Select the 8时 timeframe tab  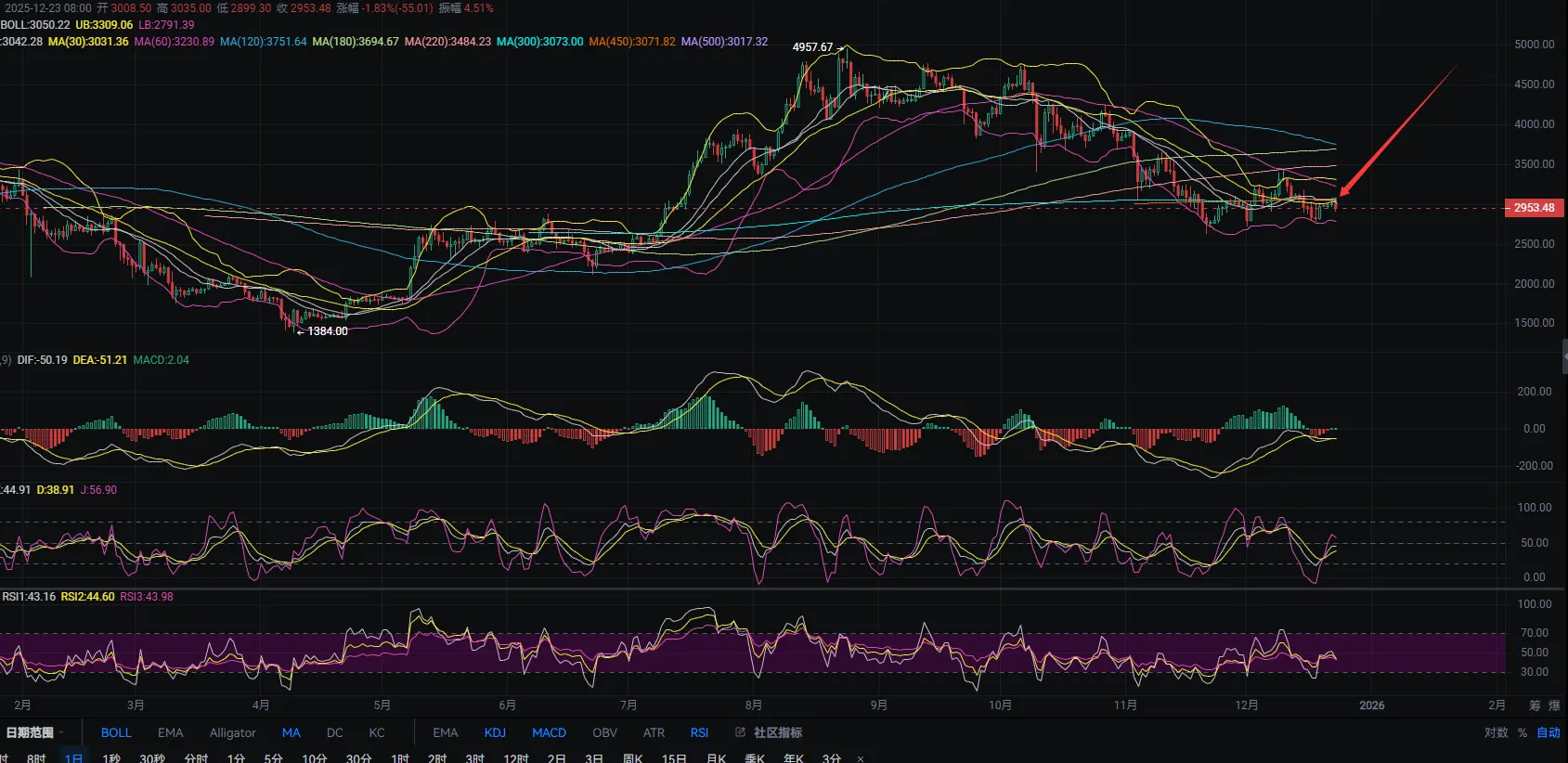tap(36, 757)
